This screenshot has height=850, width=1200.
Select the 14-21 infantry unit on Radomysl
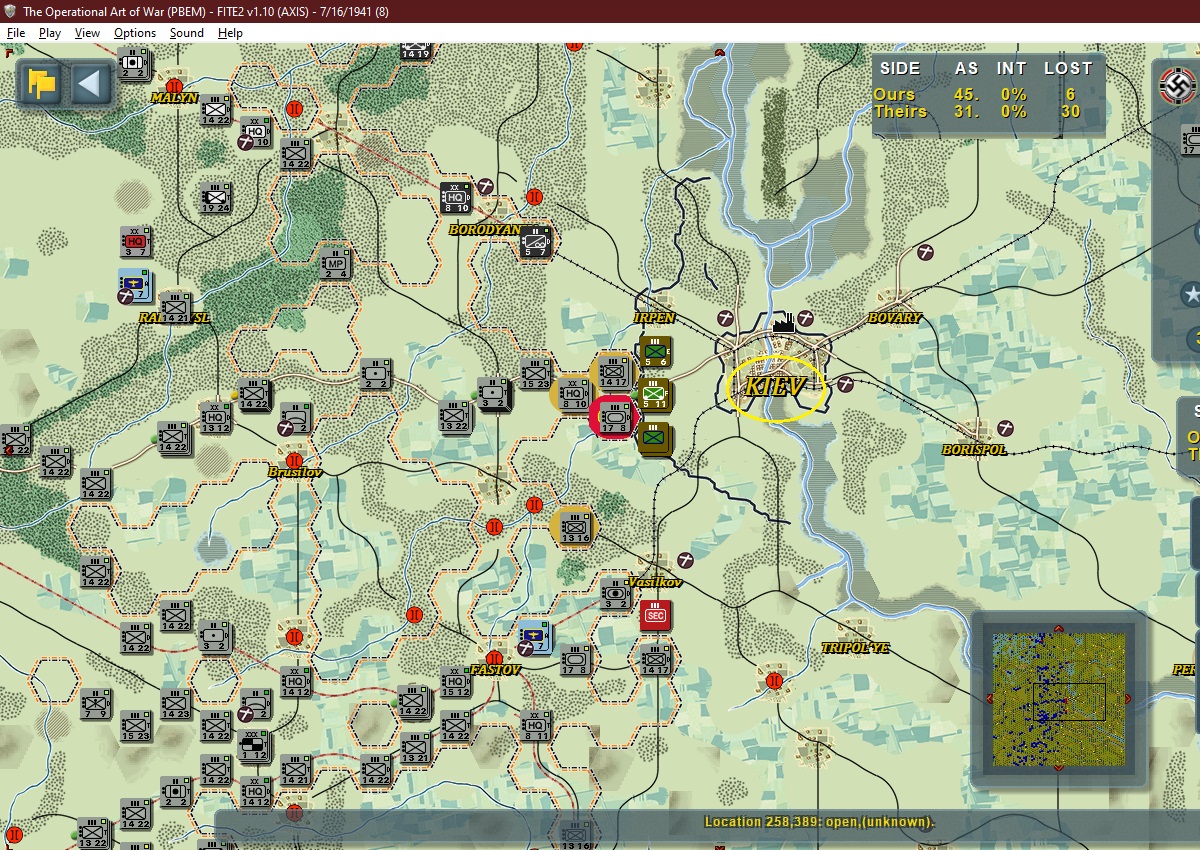(x=176, y=308)
